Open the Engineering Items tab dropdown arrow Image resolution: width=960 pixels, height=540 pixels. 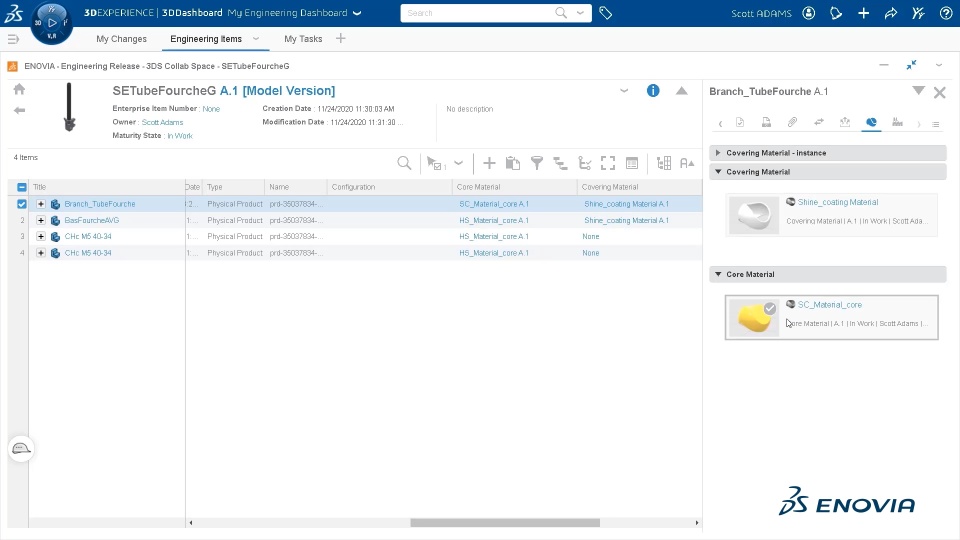click(x=256, y=39)
